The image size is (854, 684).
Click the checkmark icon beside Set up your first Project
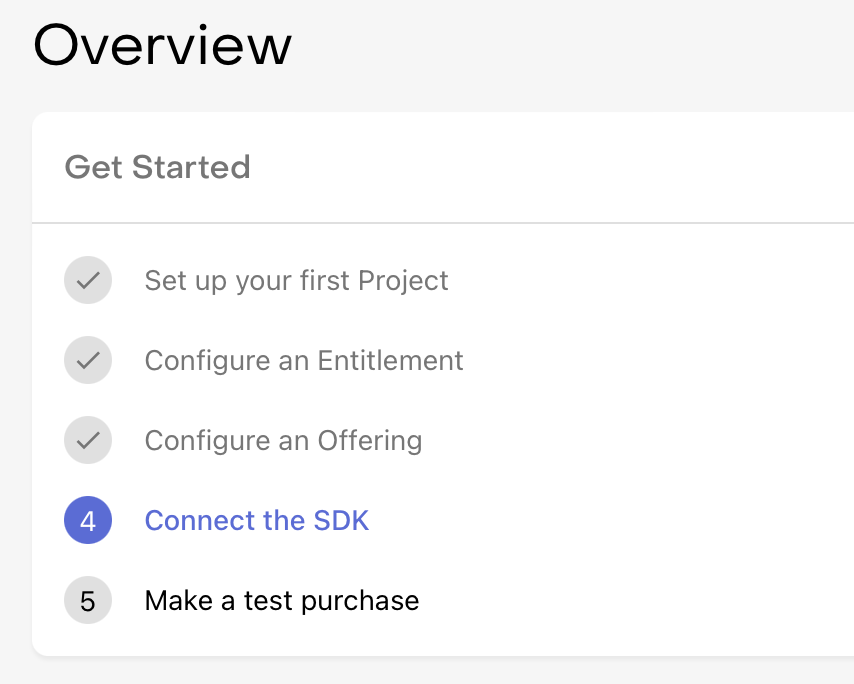coord(88,280)
